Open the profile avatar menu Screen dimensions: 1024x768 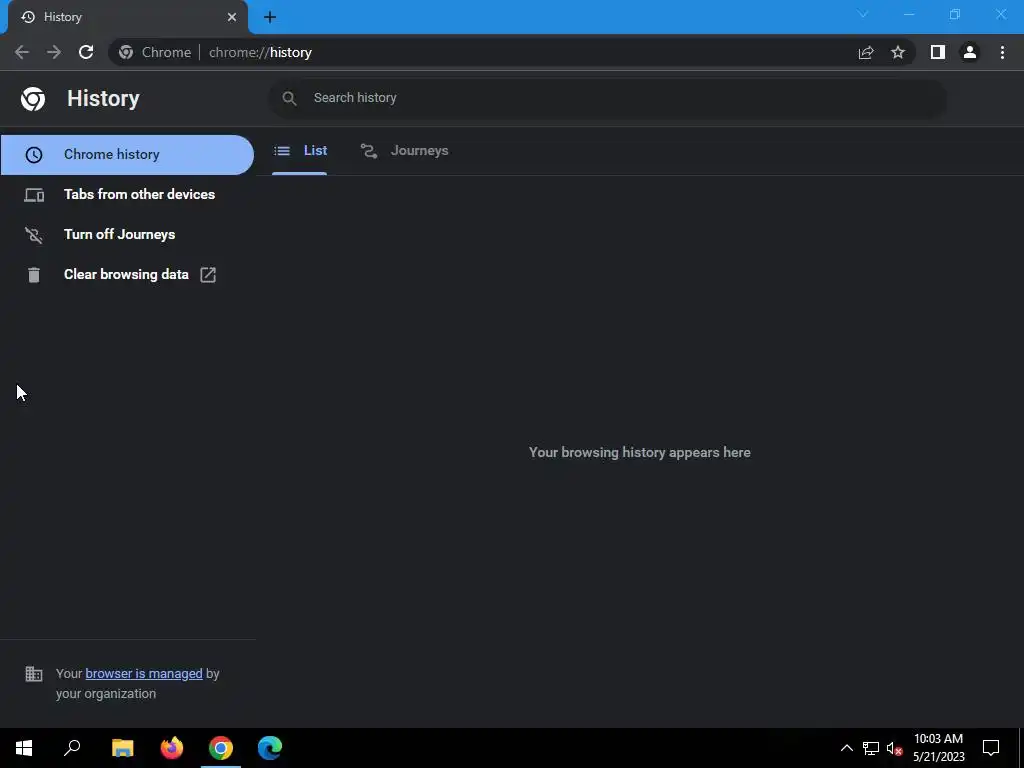[x=970, y=52]
